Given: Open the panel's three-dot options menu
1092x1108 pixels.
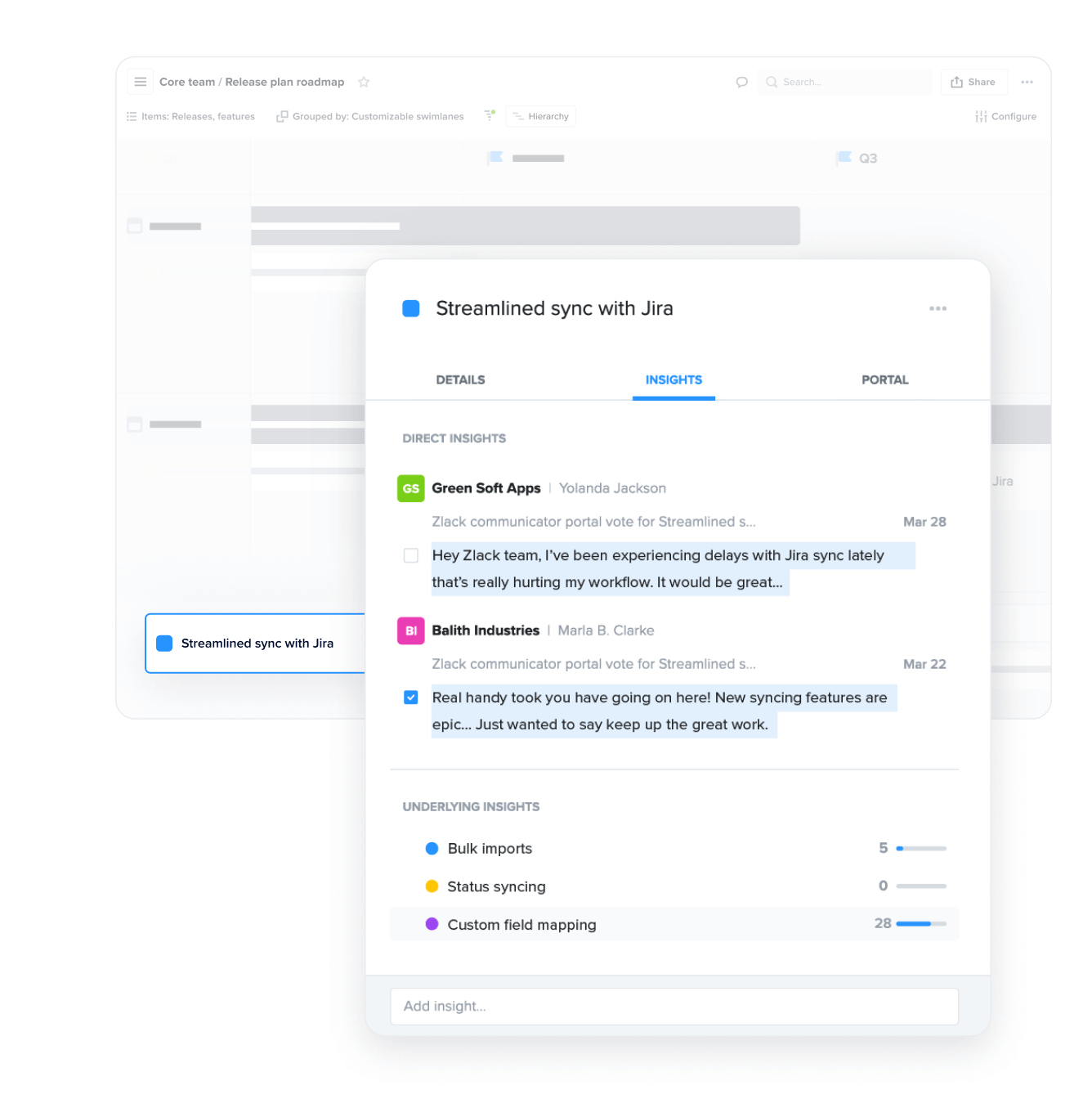Looking at the screenshot, I should click(938, 308).
